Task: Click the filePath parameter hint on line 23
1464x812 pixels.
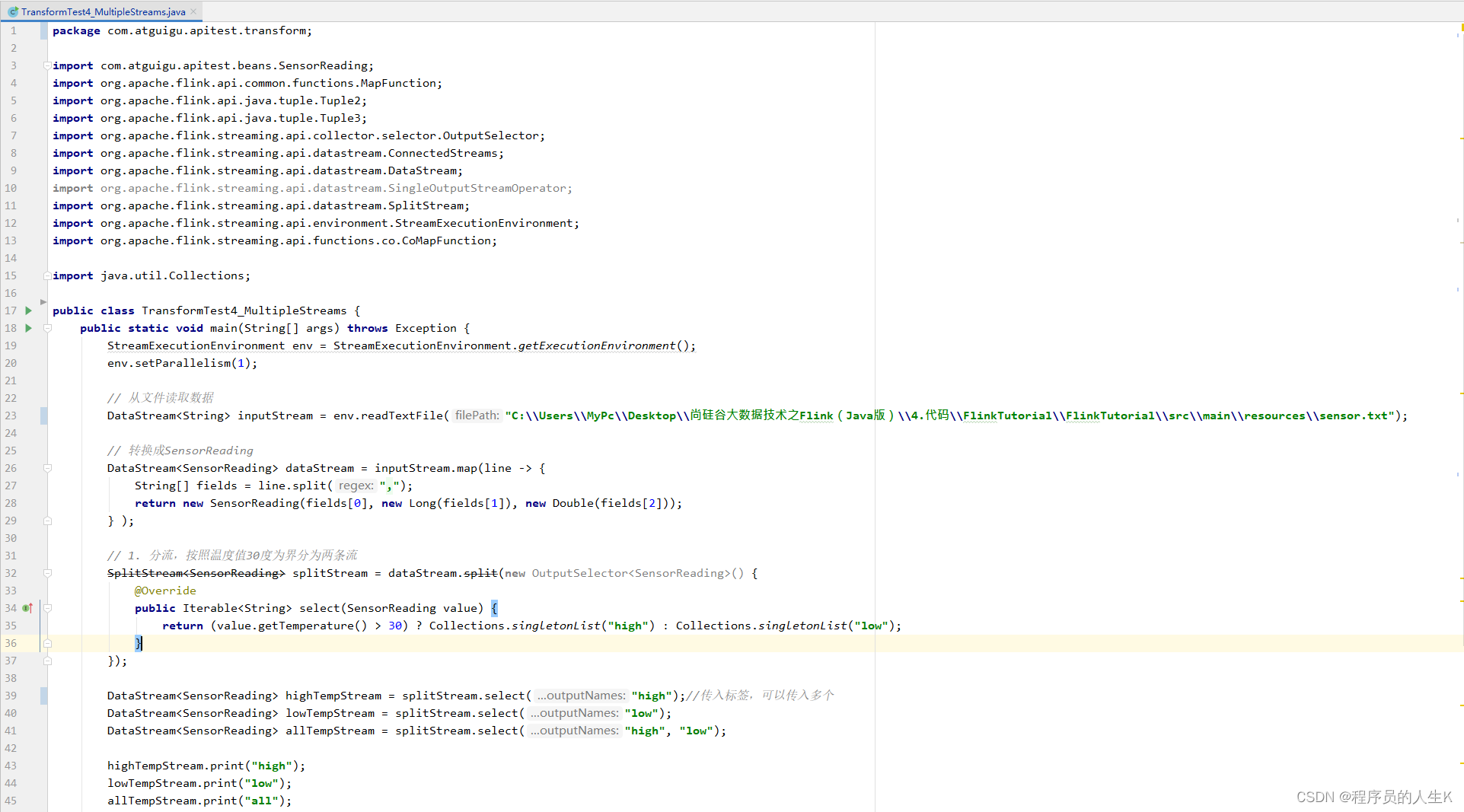Action: pos(477,416)
